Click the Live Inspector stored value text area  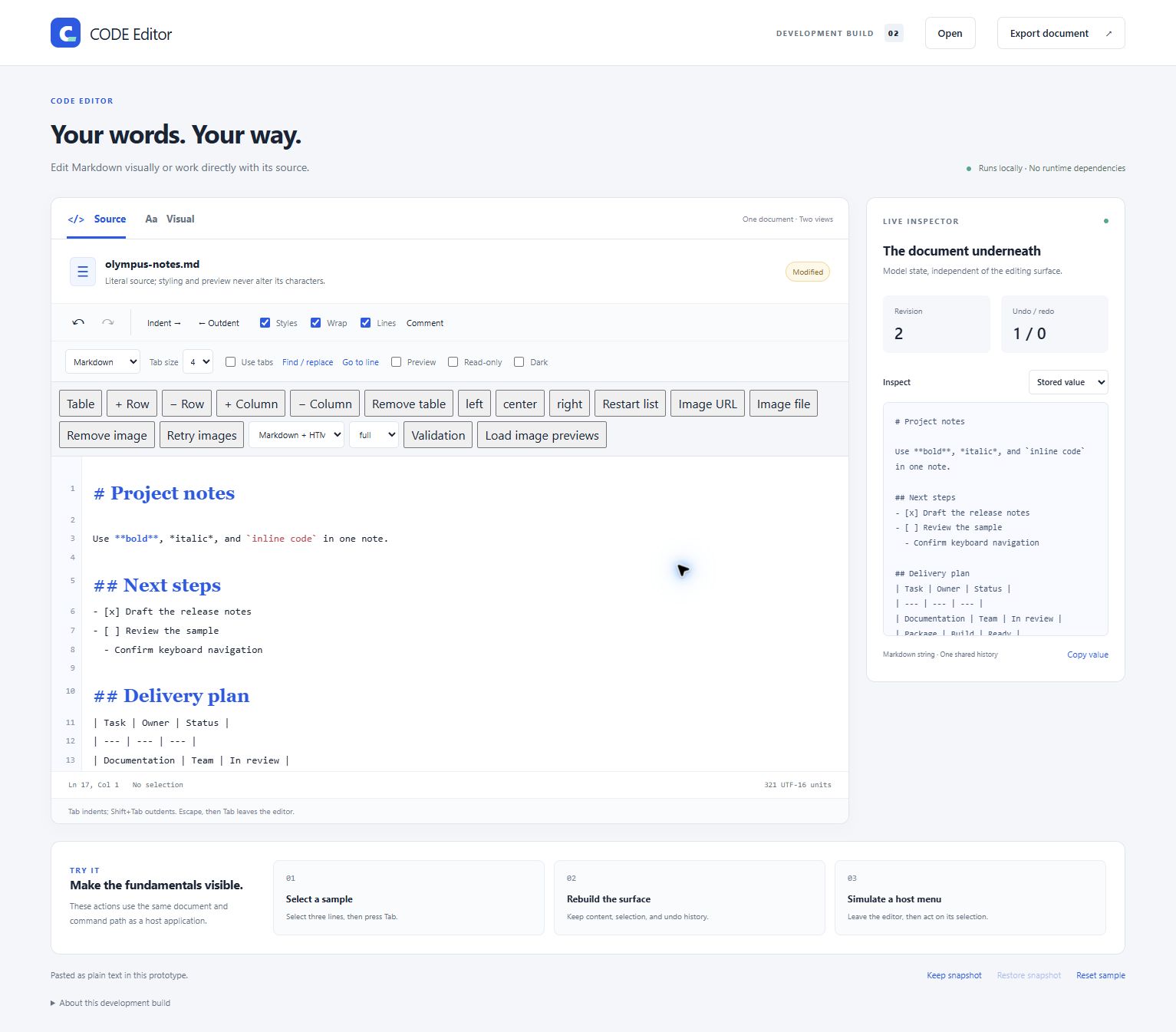tap(996, 519)
